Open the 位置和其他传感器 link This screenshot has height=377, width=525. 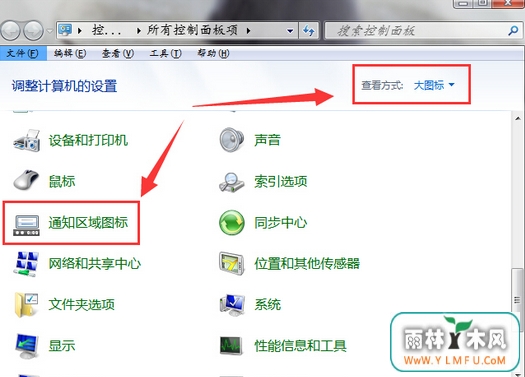(x=307, y=264)
